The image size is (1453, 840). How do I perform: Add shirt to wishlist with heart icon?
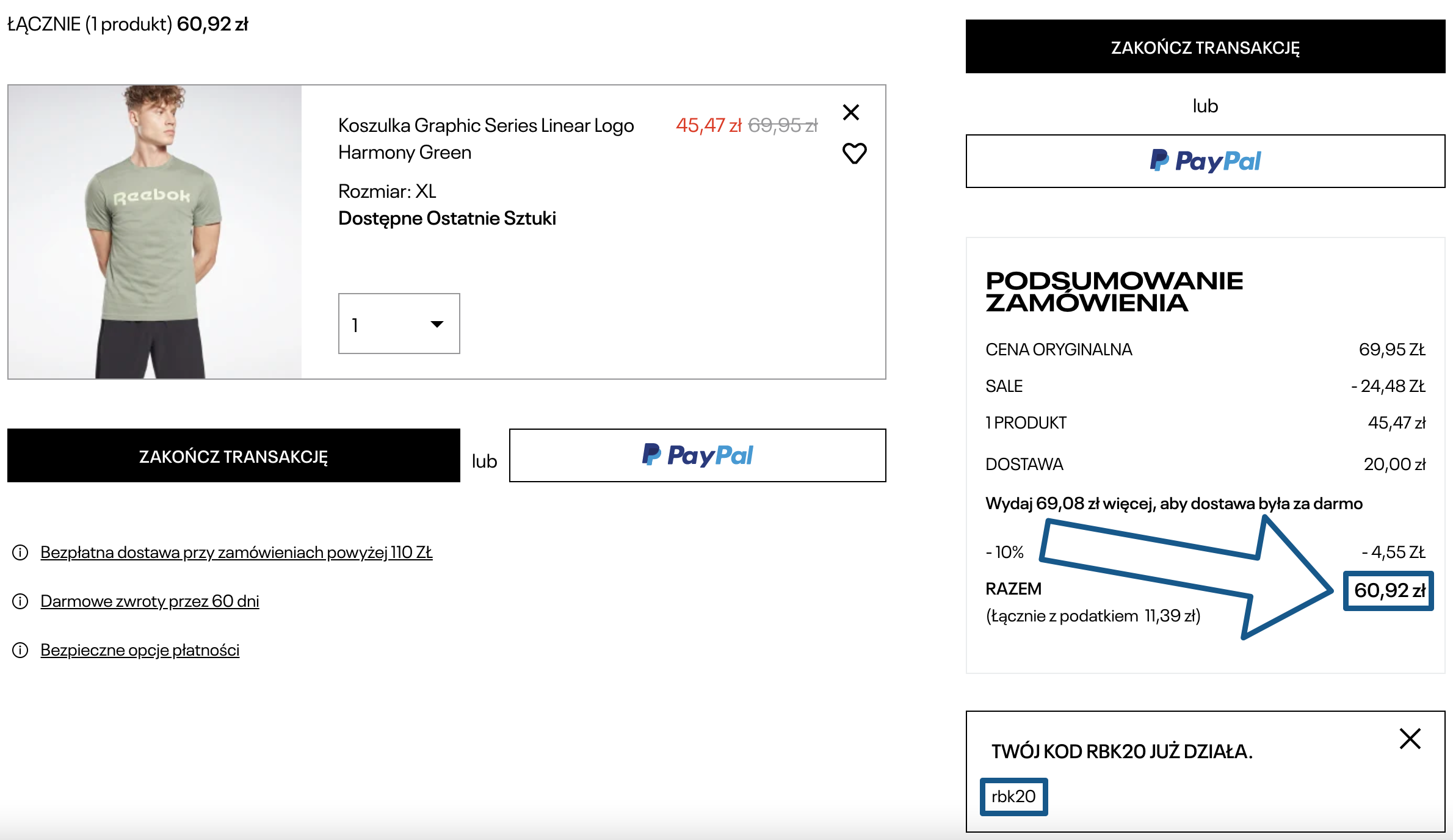pyautogui.click(x=854, y=153)
